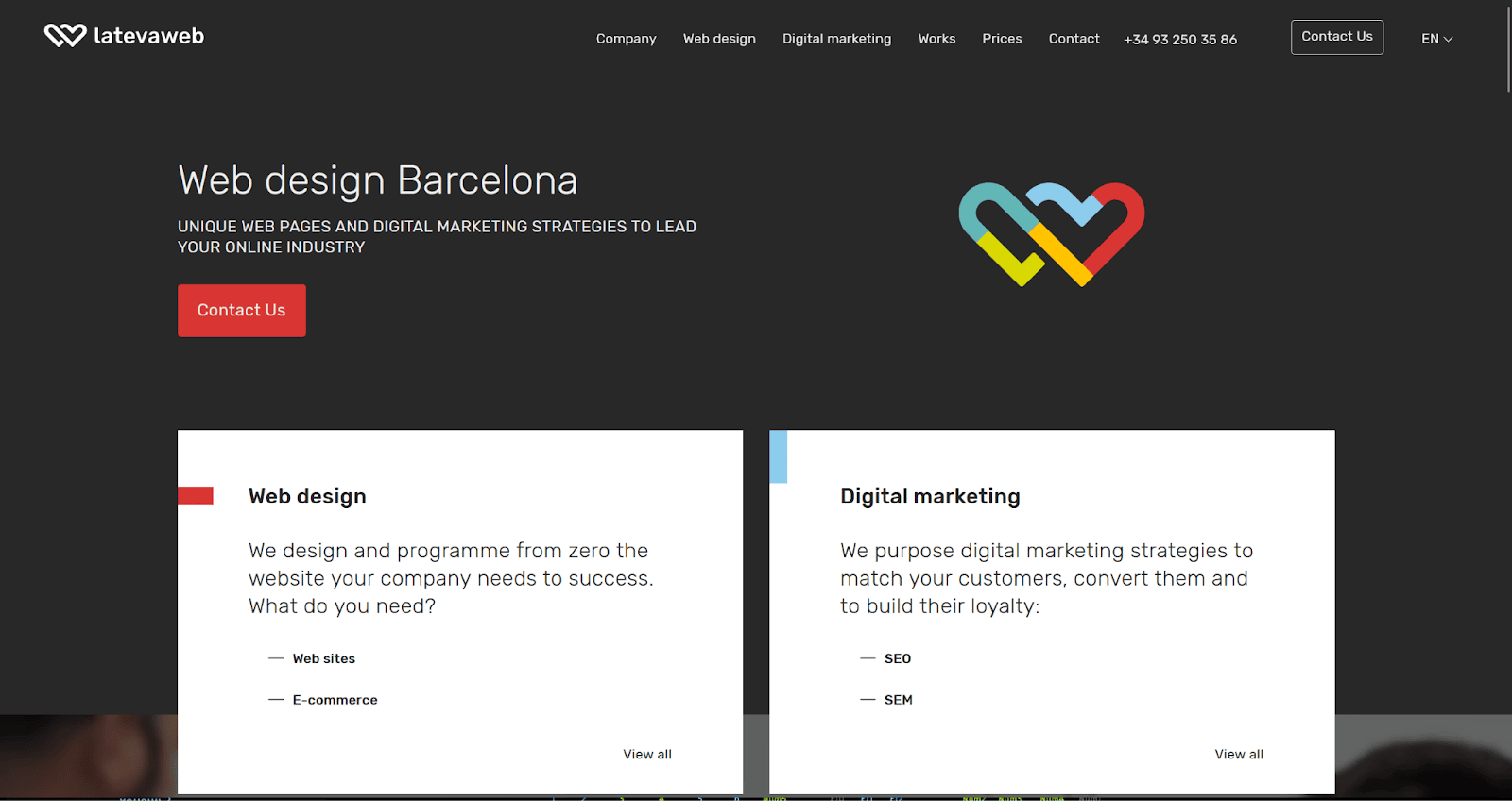Open the Works page
This screenshot has height=801, width=1512.
click(936, 39)
